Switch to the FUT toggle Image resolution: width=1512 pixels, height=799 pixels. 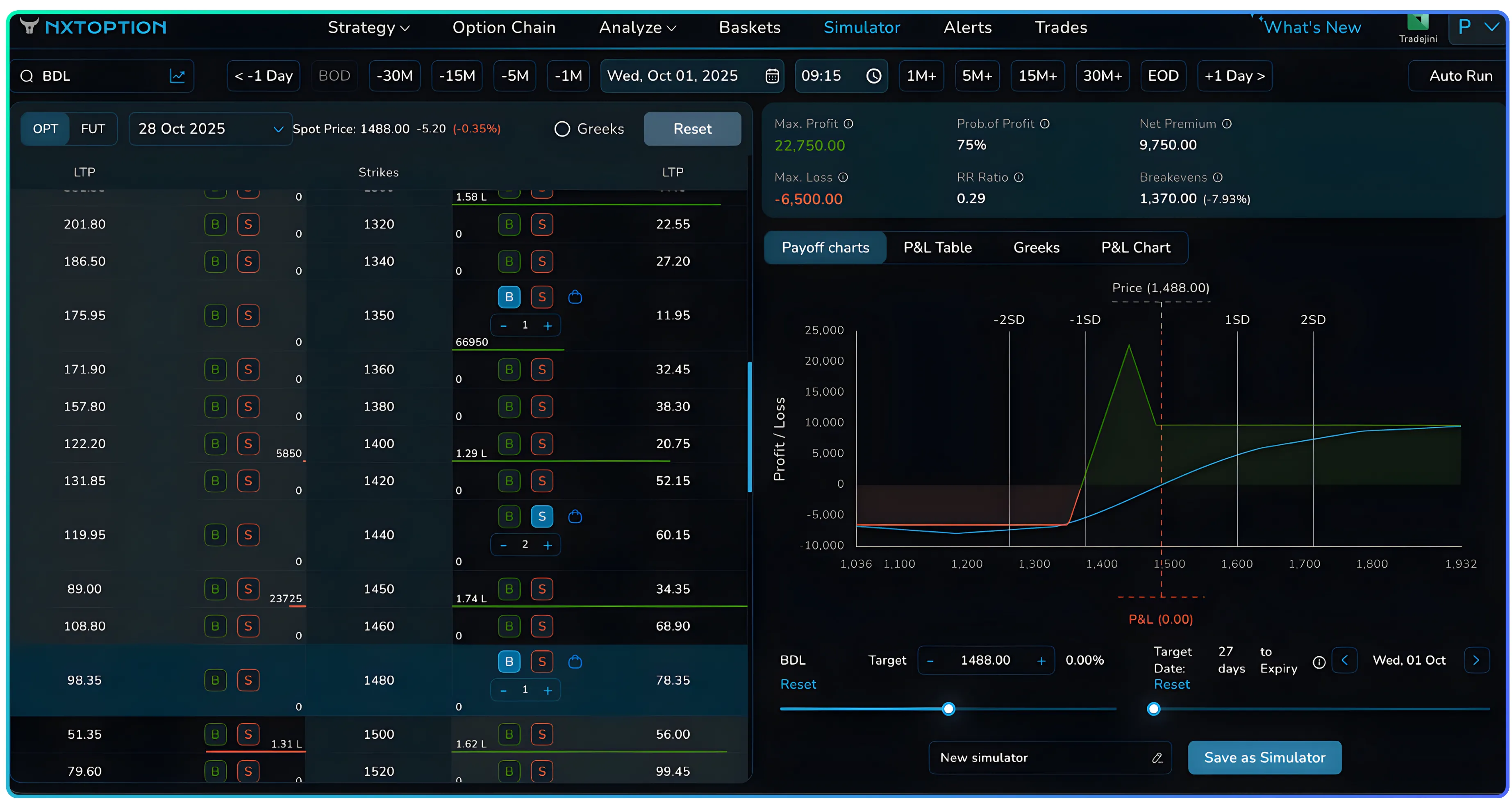pos(93,129)
